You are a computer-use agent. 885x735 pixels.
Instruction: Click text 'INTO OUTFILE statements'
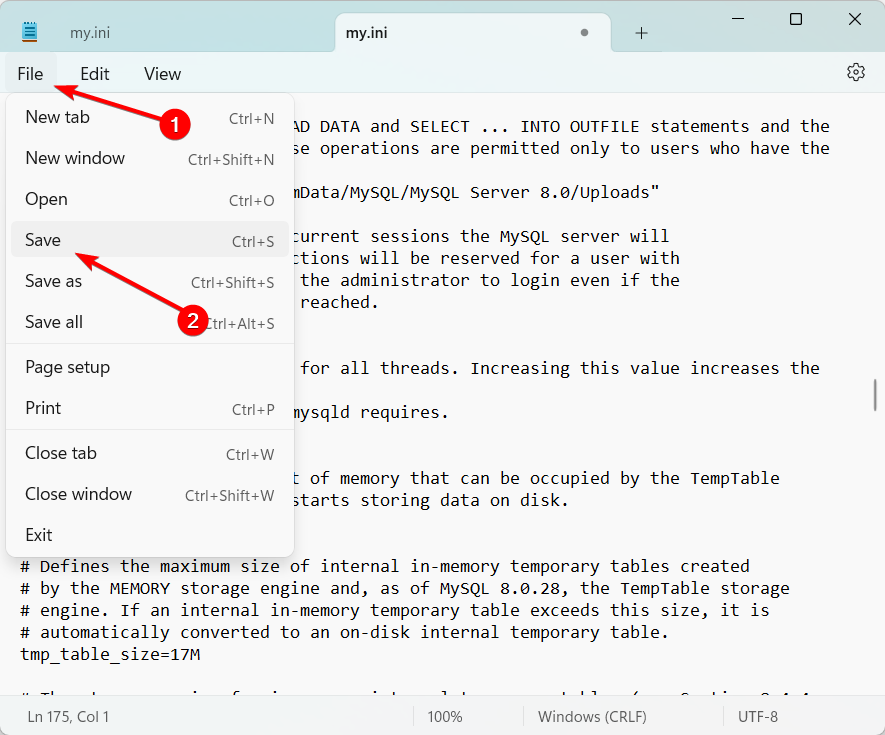pos(634,126)
